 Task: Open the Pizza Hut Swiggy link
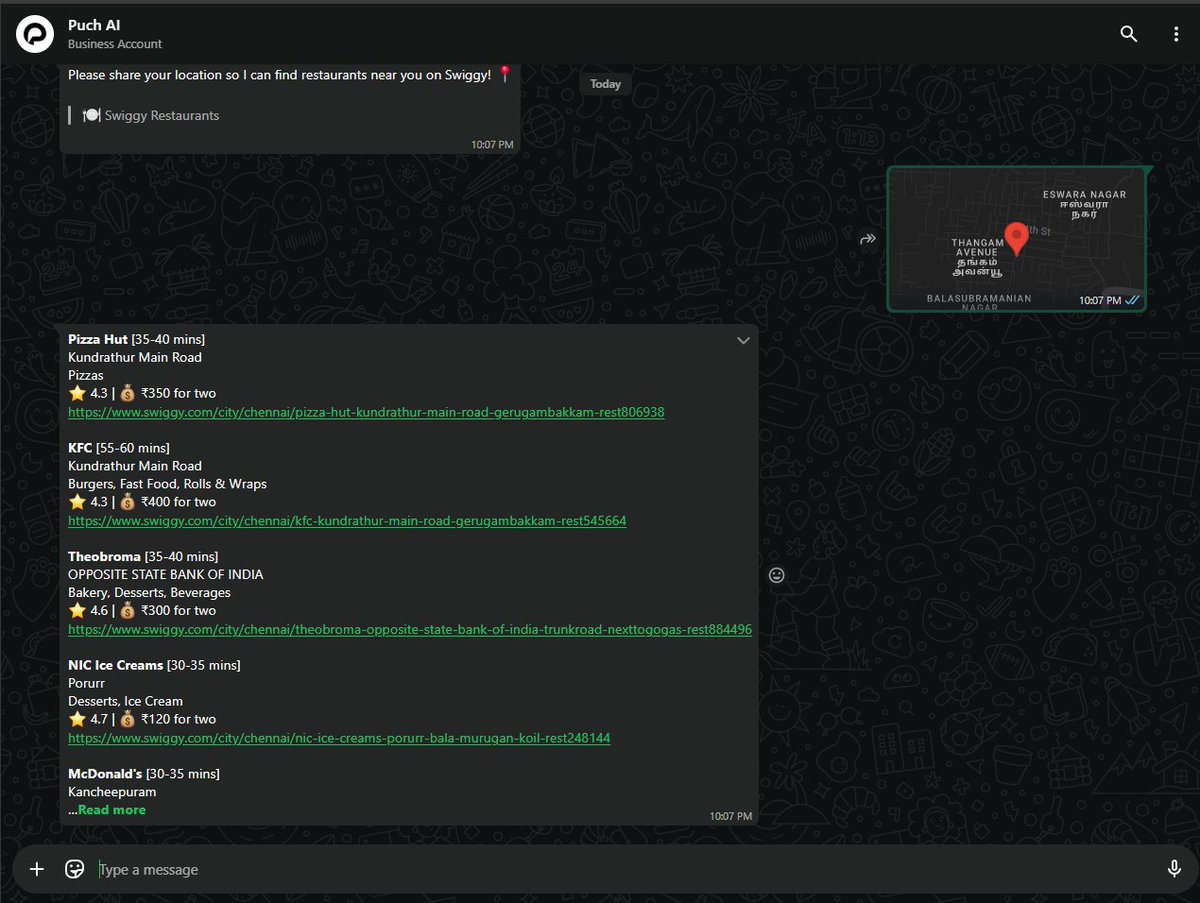pyautogui.click(x=366, y=412)
